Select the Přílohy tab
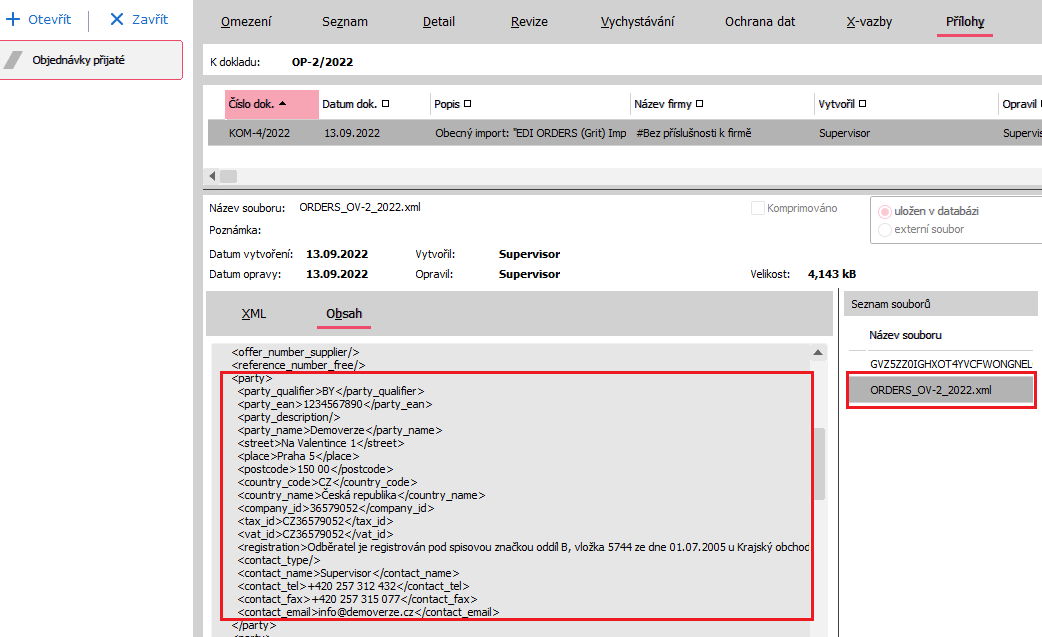The width and height of the screenshot is (1042, 637). click(965, 22)
